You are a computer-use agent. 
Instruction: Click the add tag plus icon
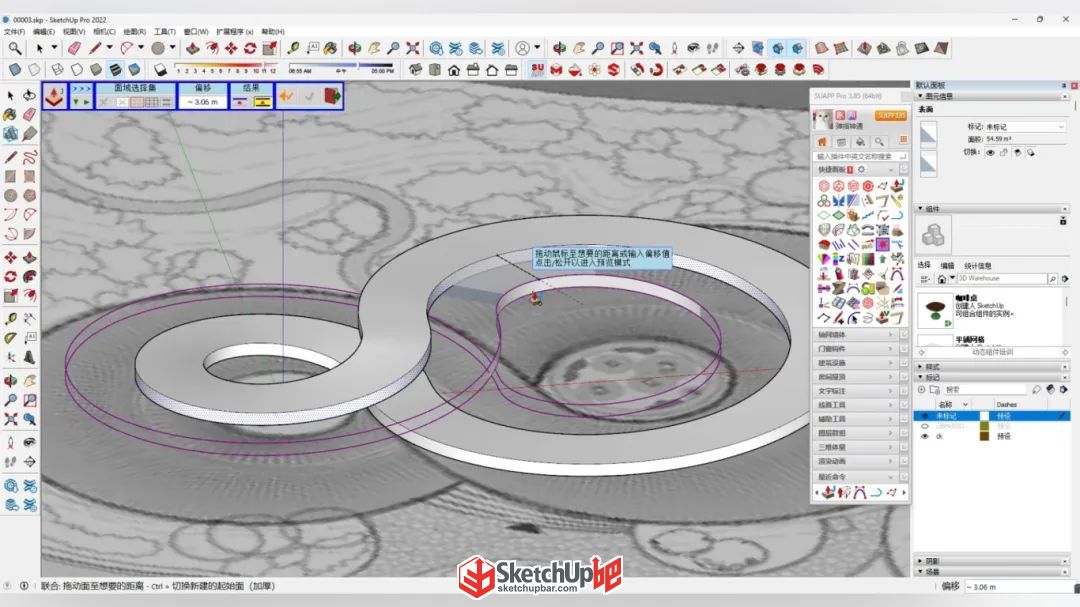(922, 389)
